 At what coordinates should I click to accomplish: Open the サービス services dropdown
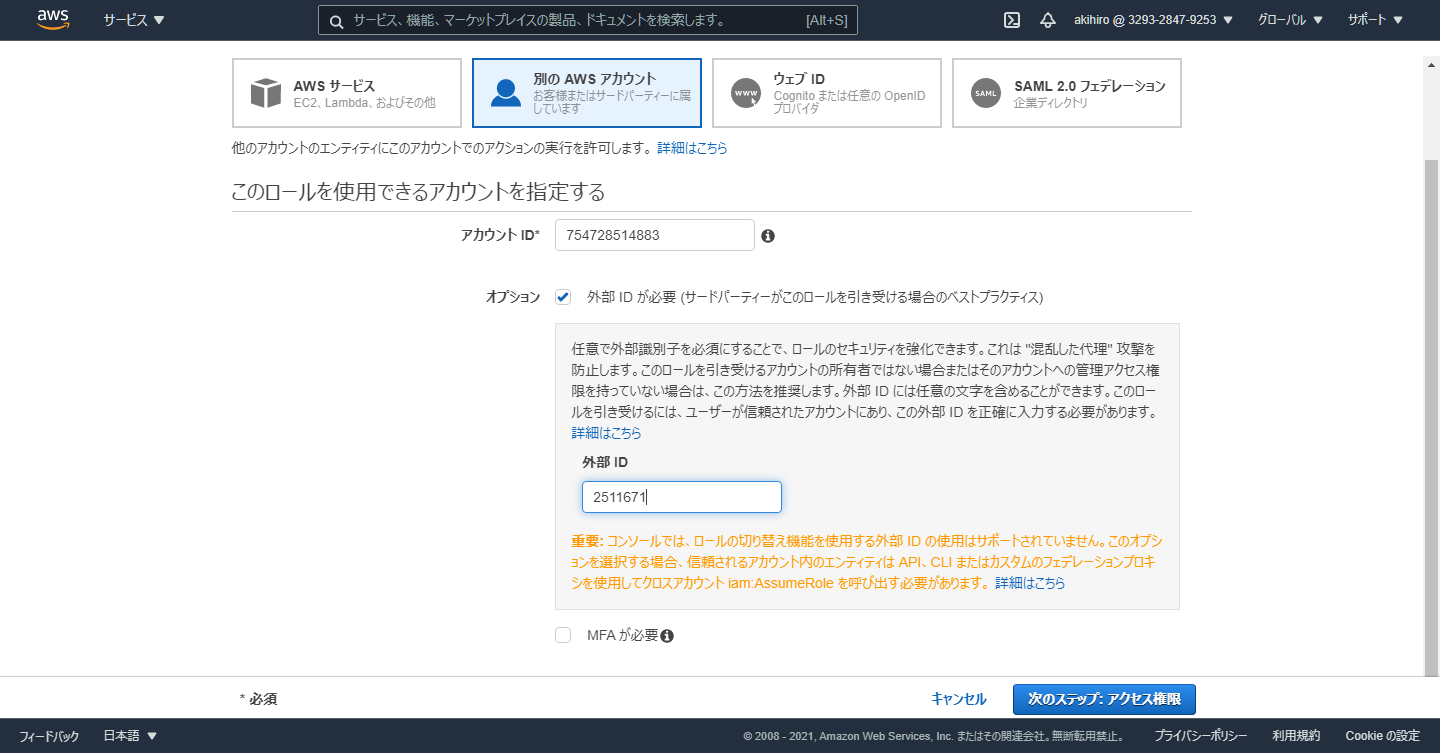134,20
